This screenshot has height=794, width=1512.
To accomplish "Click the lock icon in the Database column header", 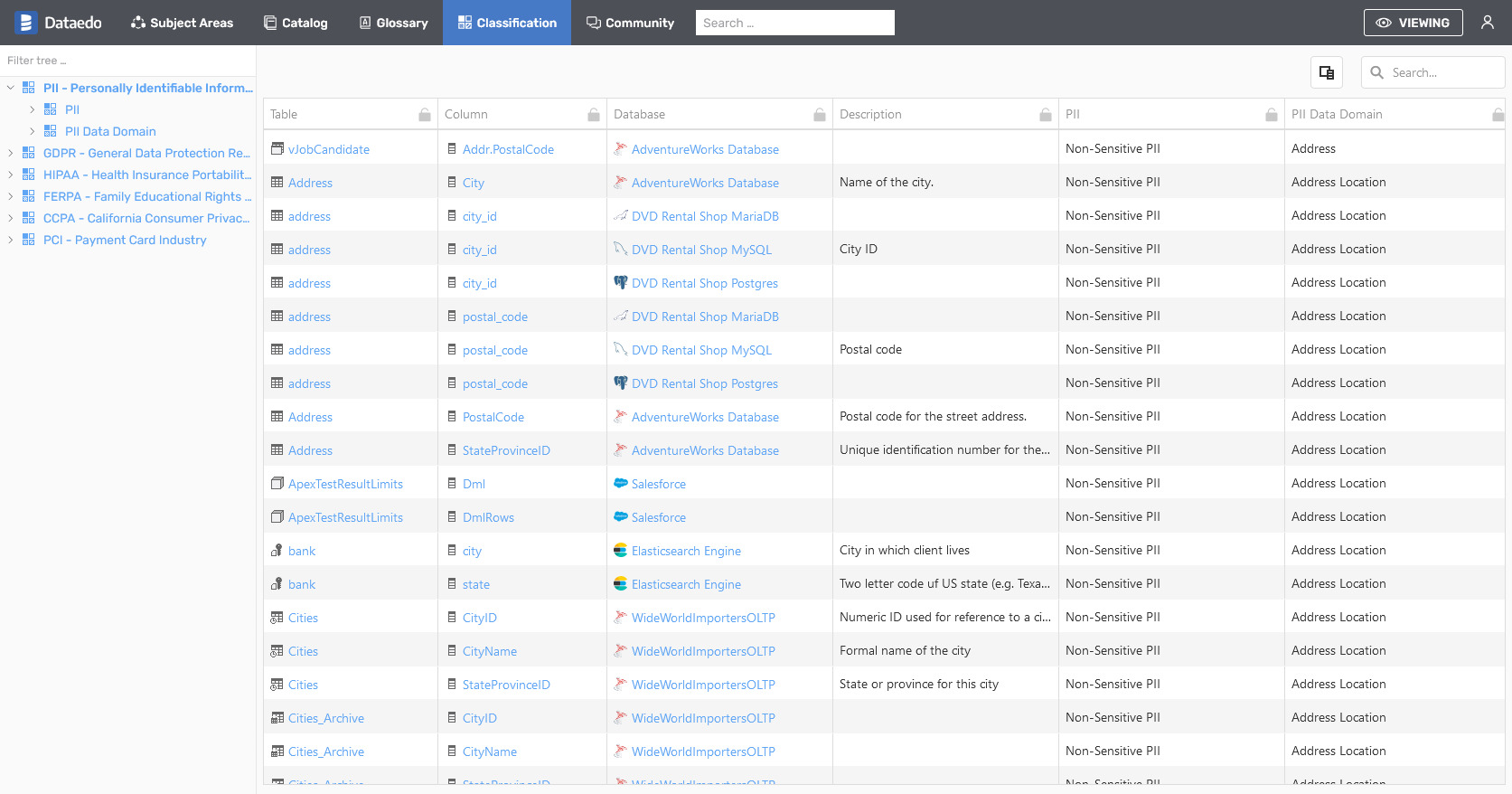I will pos(819,115).
